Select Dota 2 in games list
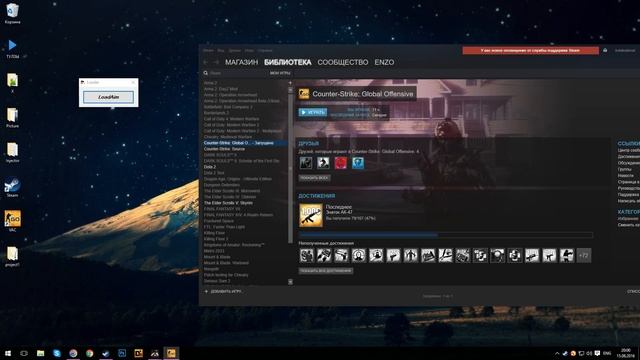 coord(210,167)
